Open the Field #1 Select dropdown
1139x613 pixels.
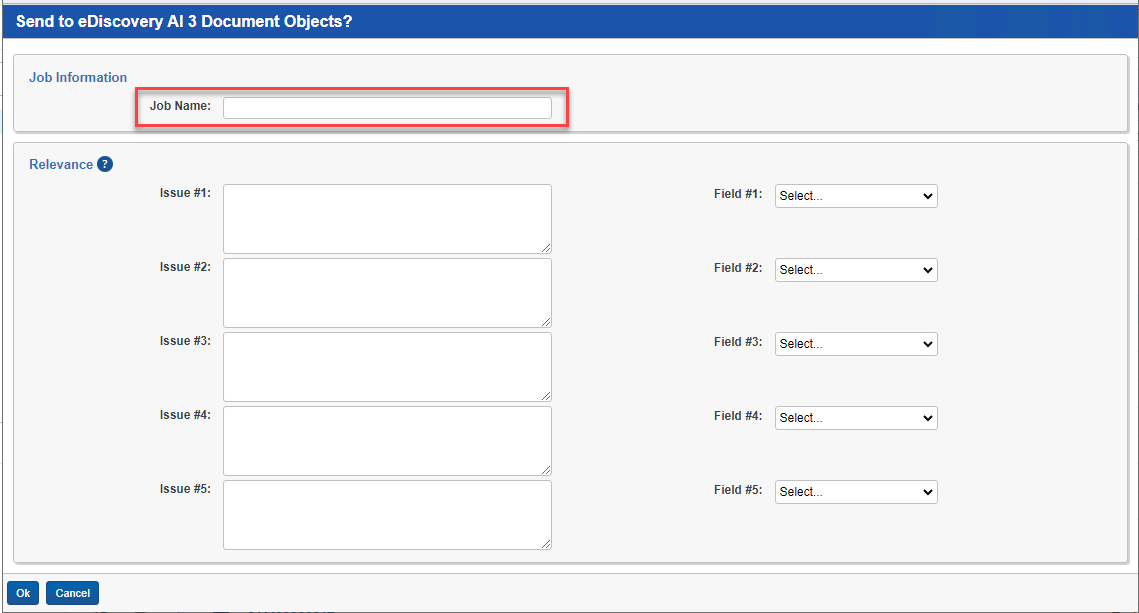coord(856,196)
